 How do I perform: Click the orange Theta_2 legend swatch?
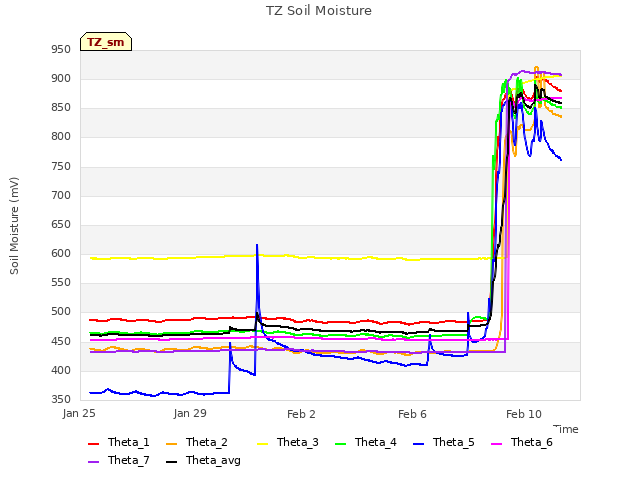coord(171,444)
